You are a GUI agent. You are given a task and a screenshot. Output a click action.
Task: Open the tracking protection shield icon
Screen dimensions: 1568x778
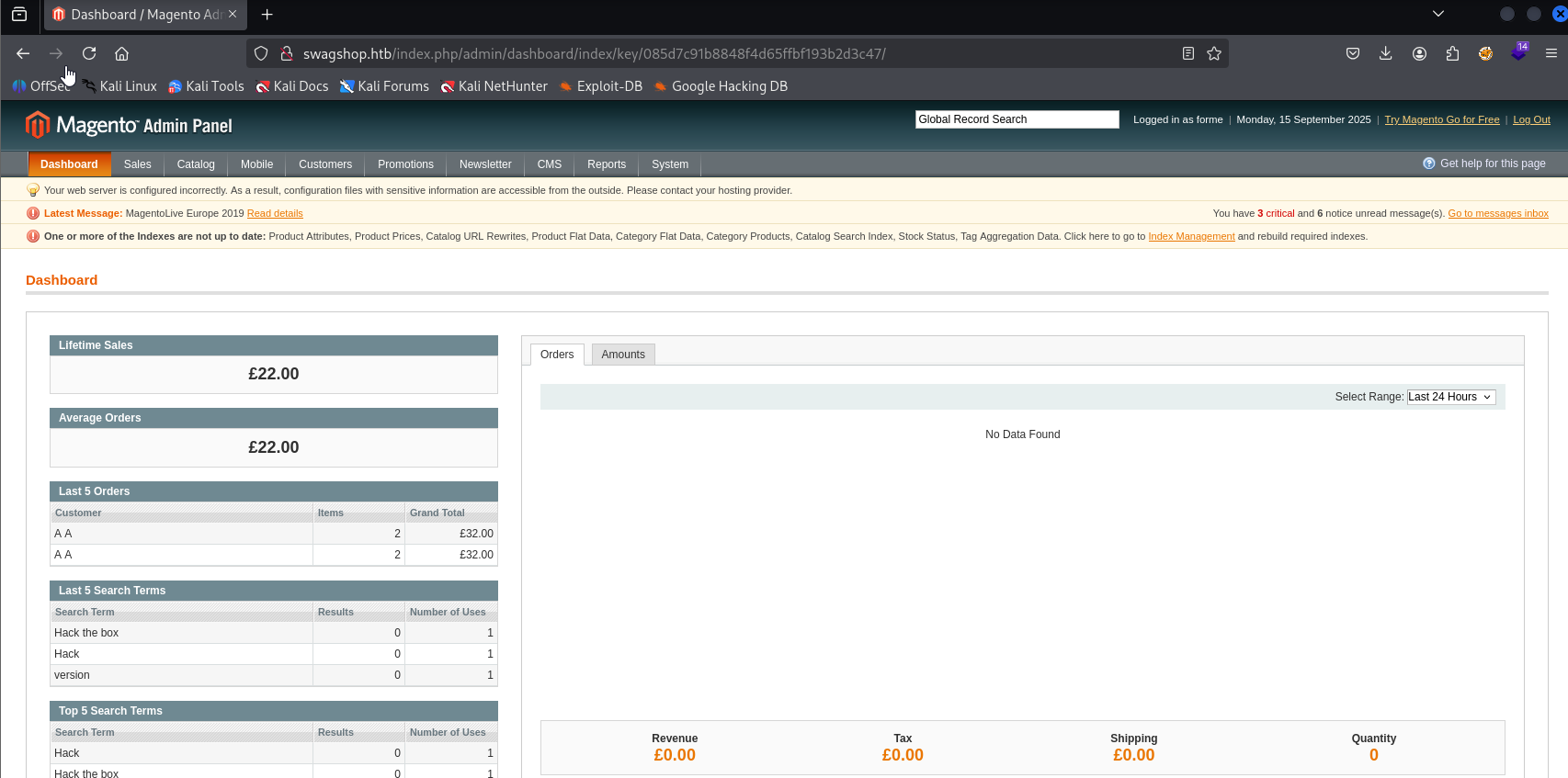(x=261, y=53)
